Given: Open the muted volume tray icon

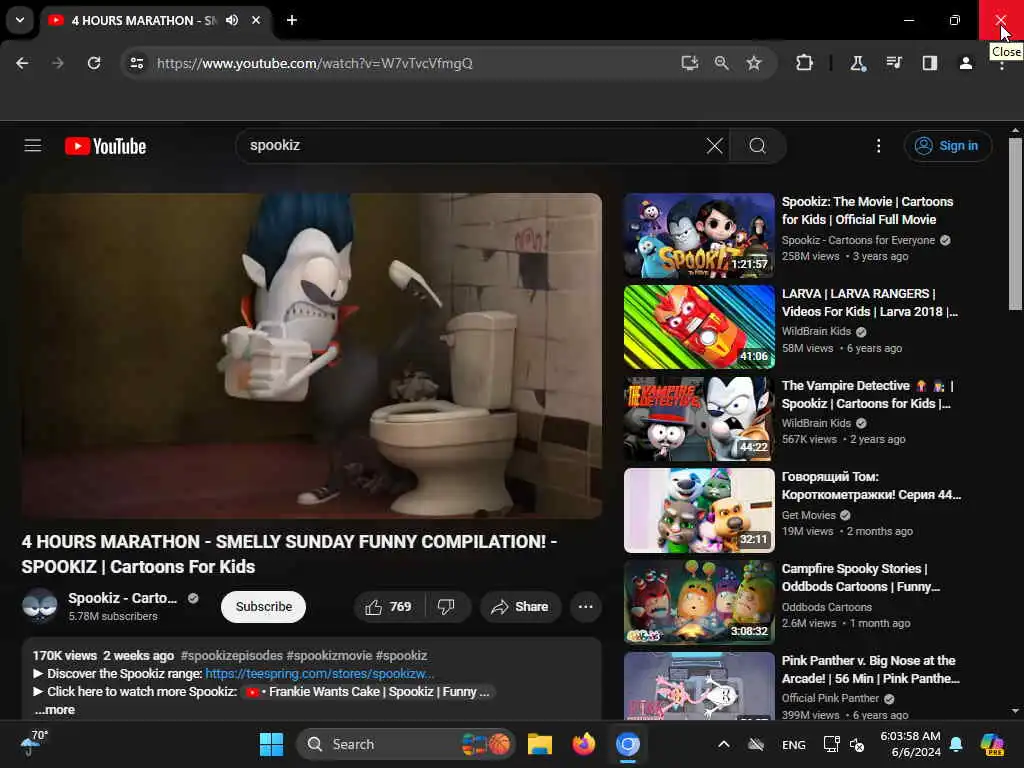Looking at the screenshot, I should [857, 744].
